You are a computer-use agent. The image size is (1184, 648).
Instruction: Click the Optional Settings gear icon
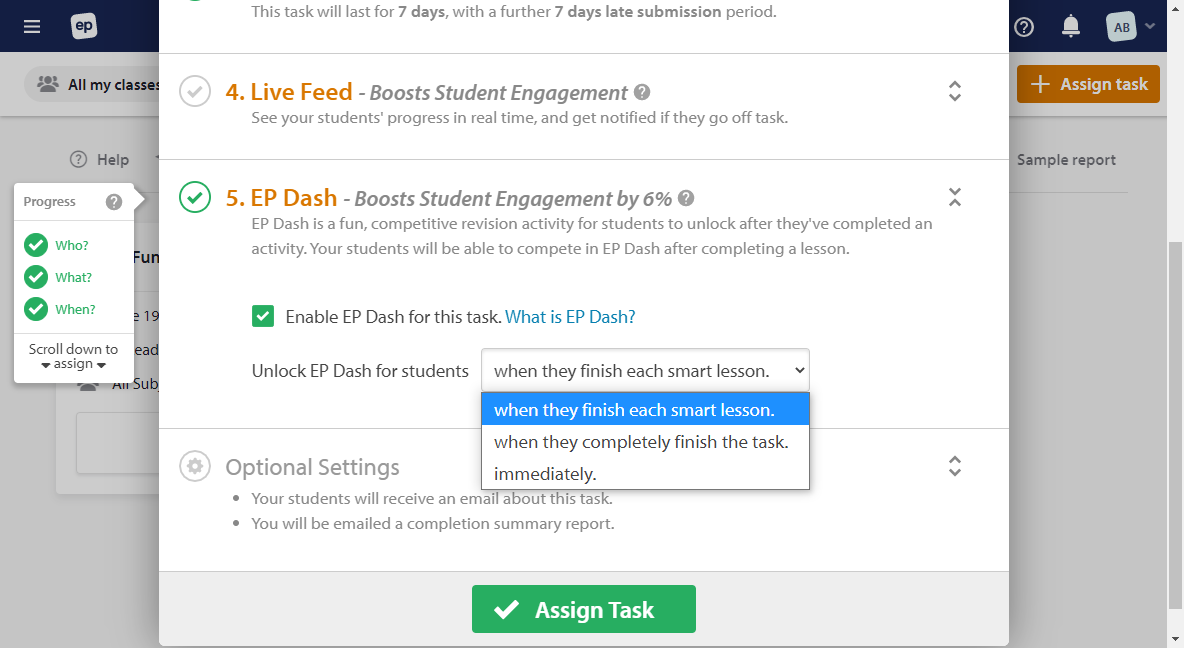pos(195,466)
